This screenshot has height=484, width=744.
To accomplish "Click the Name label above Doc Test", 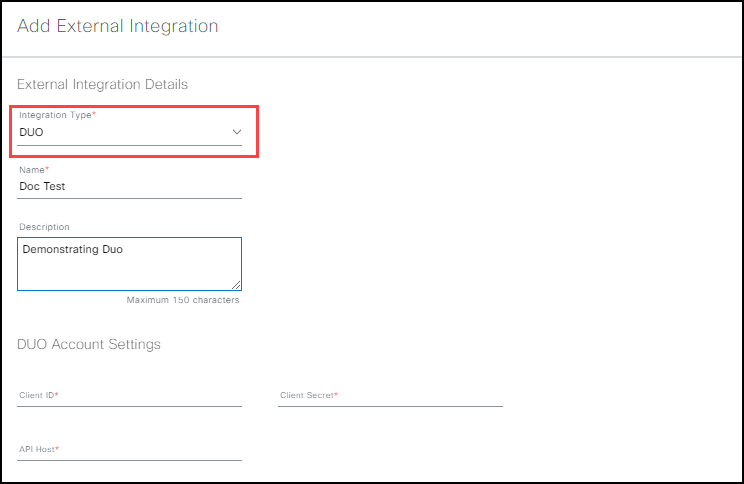I will click(x=32, y=170).
